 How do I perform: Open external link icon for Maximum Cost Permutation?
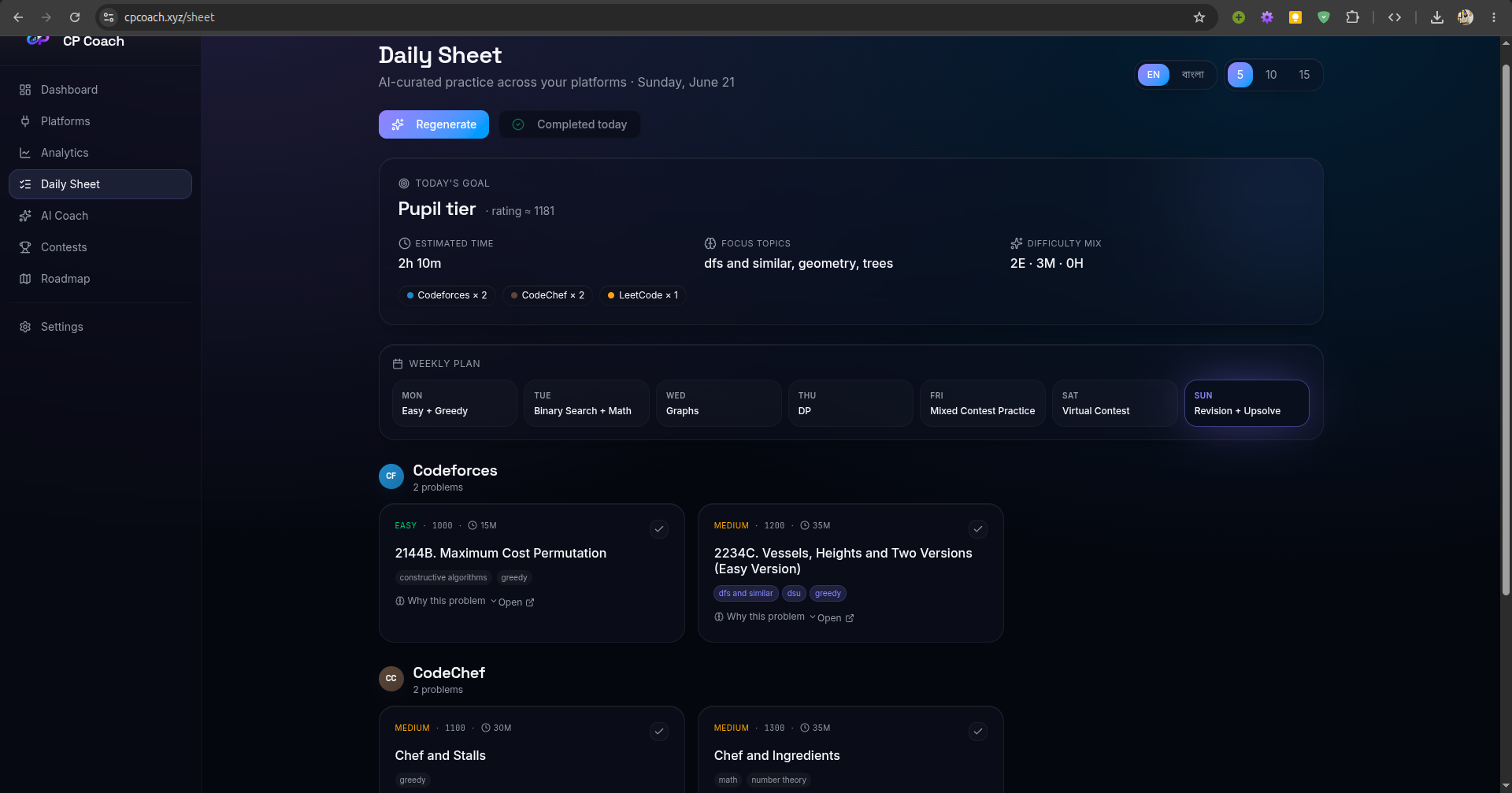point(530,602)
